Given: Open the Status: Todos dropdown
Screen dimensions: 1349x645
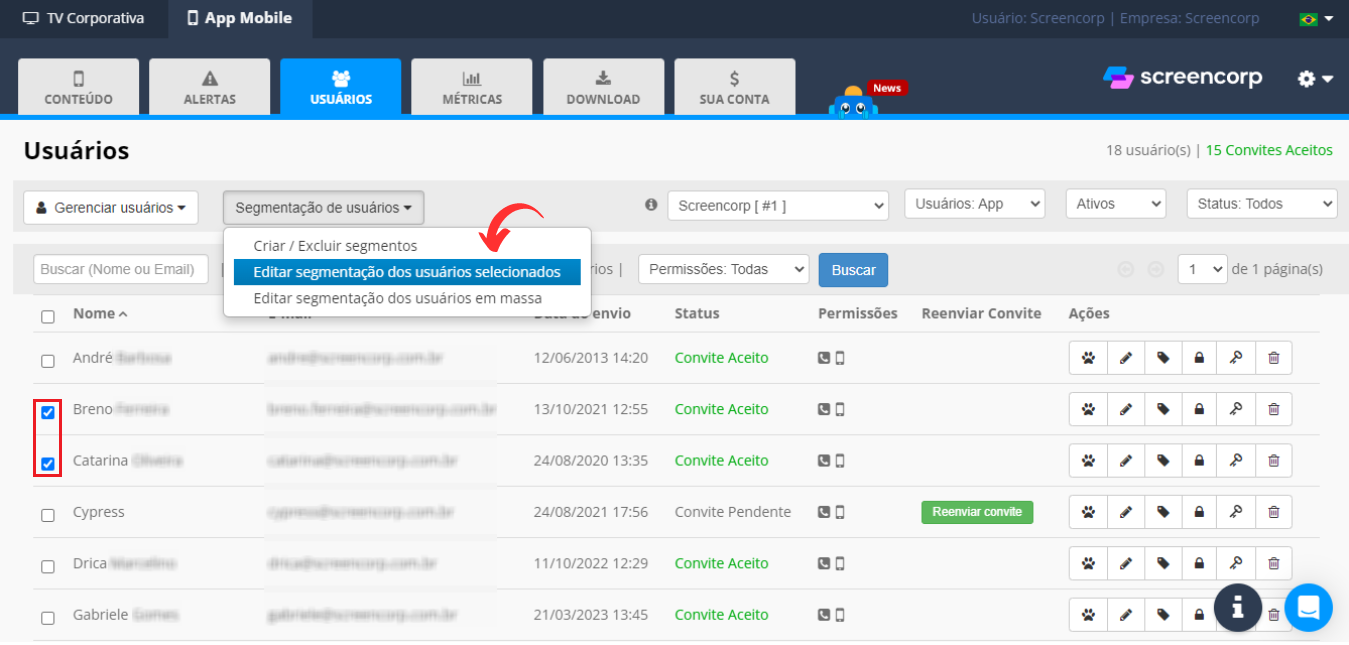Looking at the screenshot, I should point(1261,204).
